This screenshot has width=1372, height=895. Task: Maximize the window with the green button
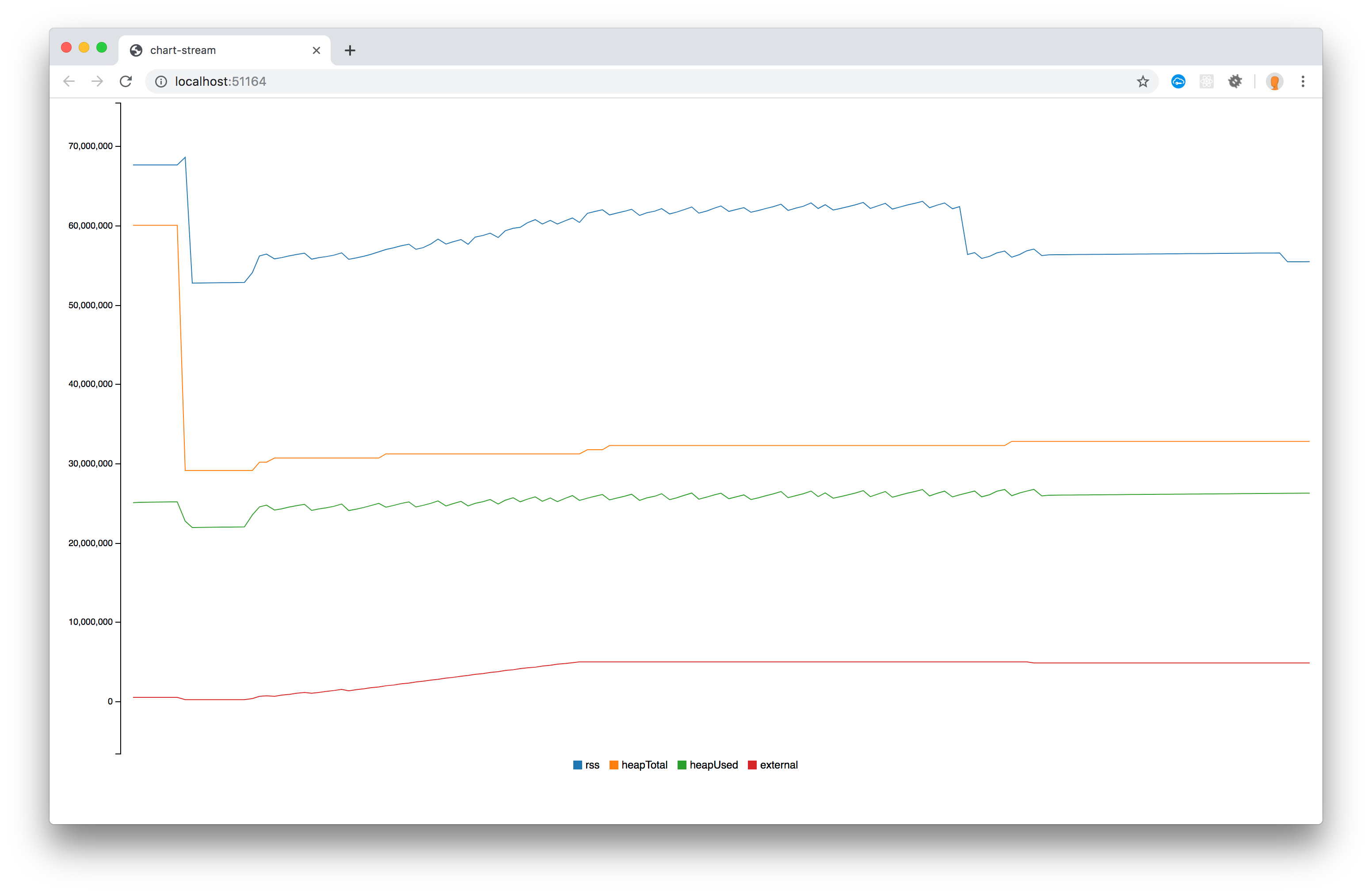102,47
